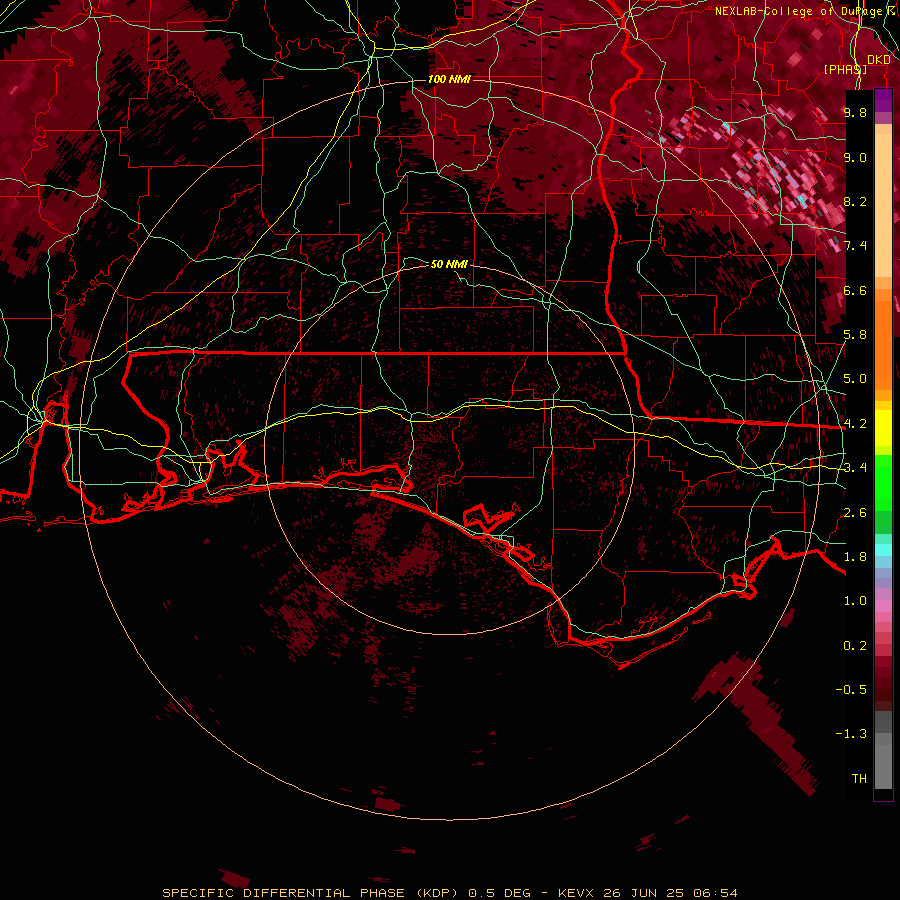Click the 3.4 legend value
Image resolution: width=900 pixels, height=900 pixels.
pos(855,468)
